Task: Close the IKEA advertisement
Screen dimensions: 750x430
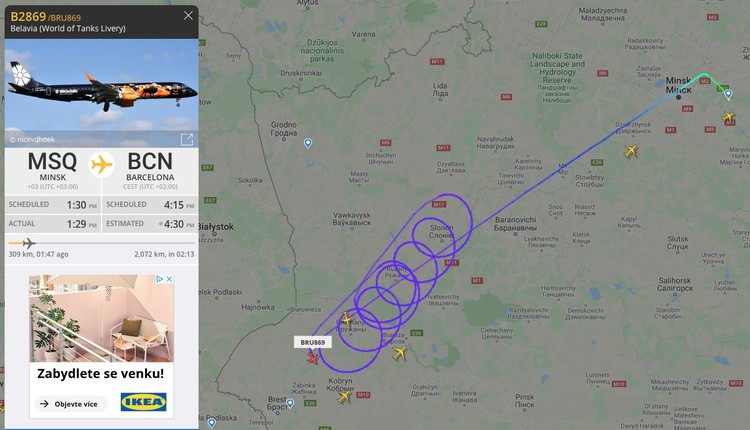Action: 169,279
